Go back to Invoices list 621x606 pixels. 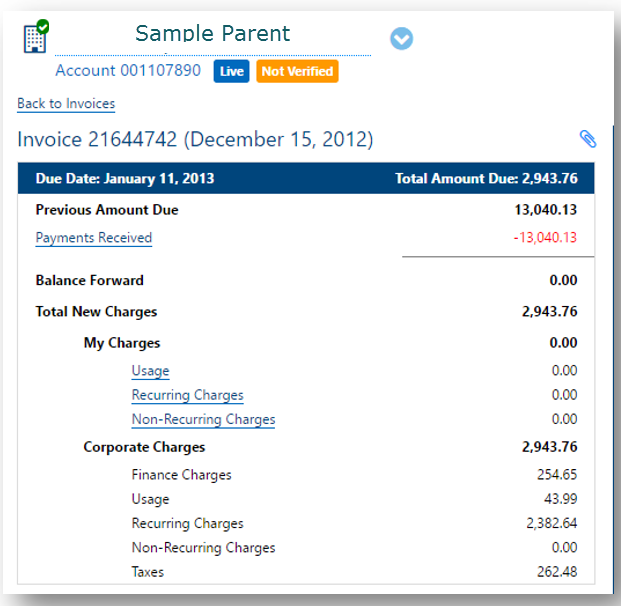tap(66, 104)
